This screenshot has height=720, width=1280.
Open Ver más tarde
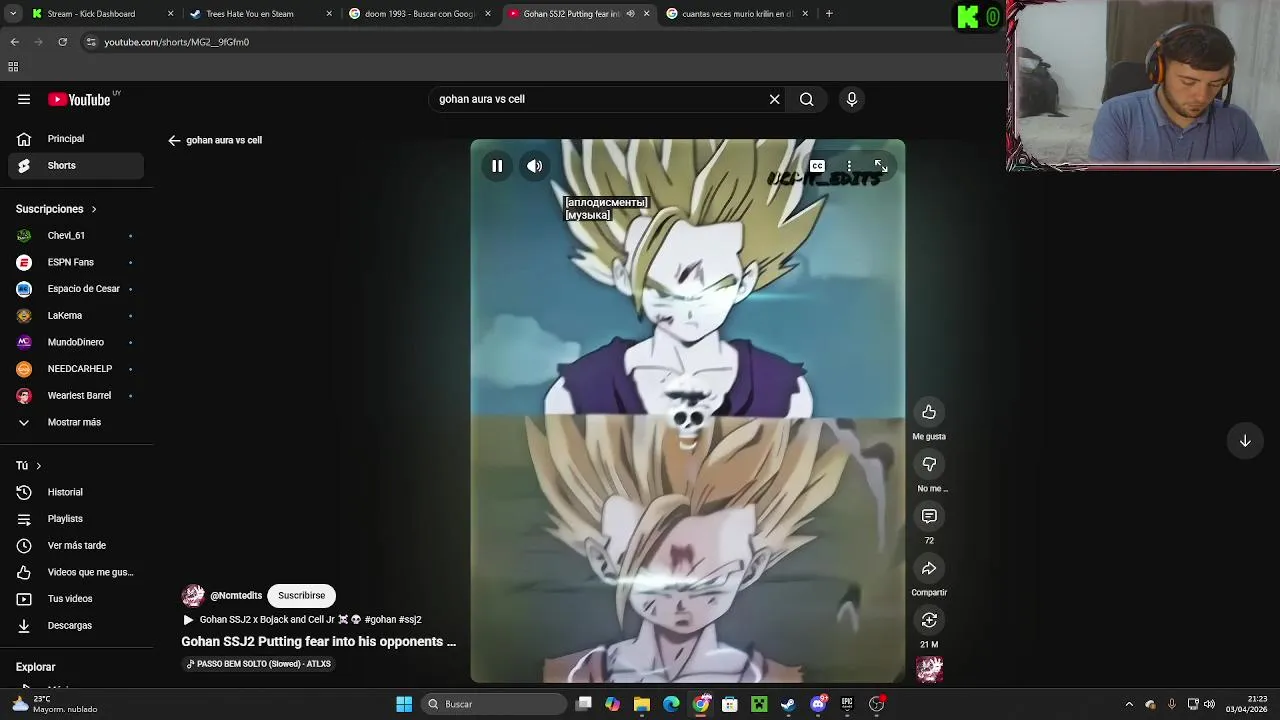click(76, 546)
